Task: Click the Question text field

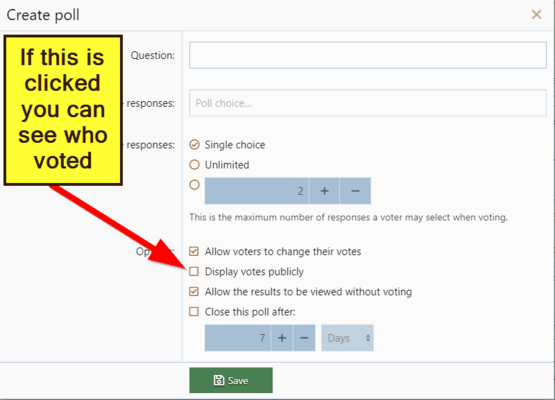Action: coord(368,55)
